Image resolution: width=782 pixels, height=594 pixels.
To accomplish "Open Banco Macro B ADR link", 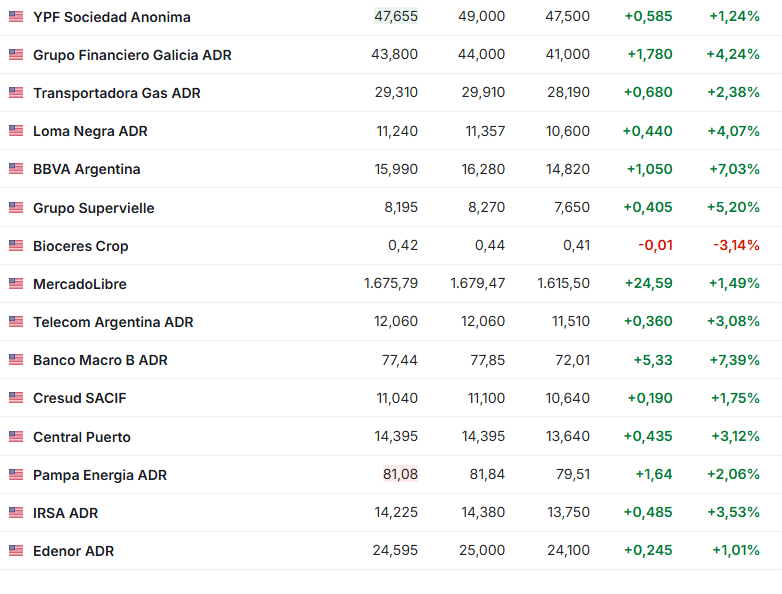I will pyautogui.click(x=100, y=360).
